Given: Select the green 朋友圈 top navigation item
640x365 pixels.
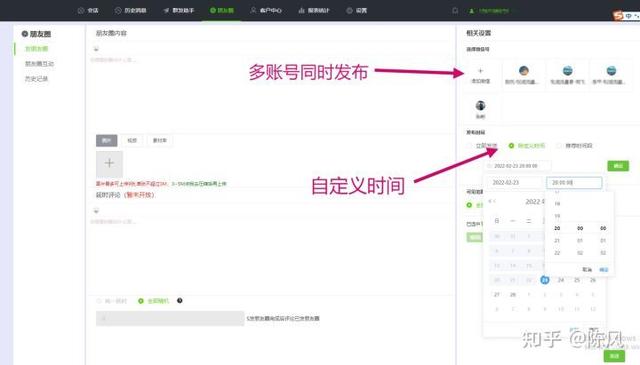Looking at the screenshot, I should coord(222,10).
